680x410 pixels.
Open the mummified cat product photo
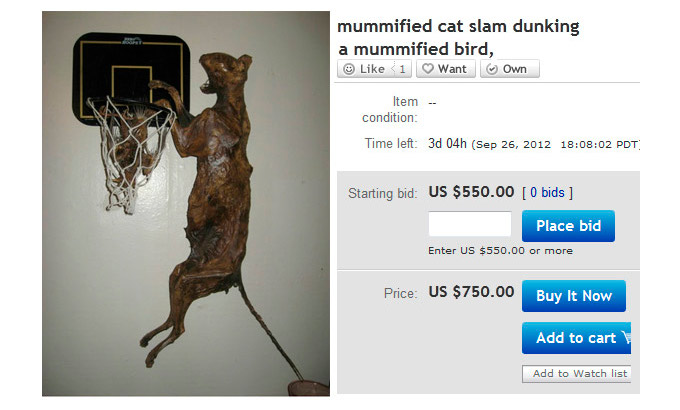[186, 203]
